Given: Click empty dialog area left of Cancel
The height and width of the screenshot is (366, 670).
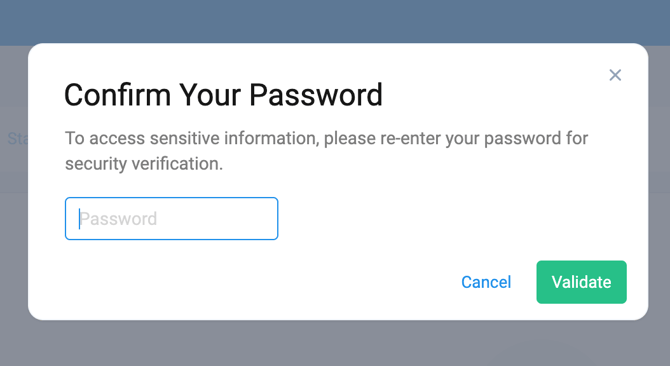Looking at the screenshot, I should tap(256, 282).
